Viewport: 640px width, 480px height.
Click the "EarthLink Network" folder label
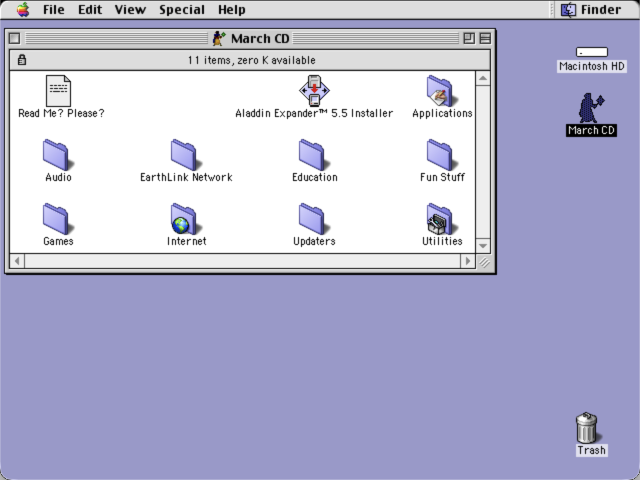click(x=186, y=177)
